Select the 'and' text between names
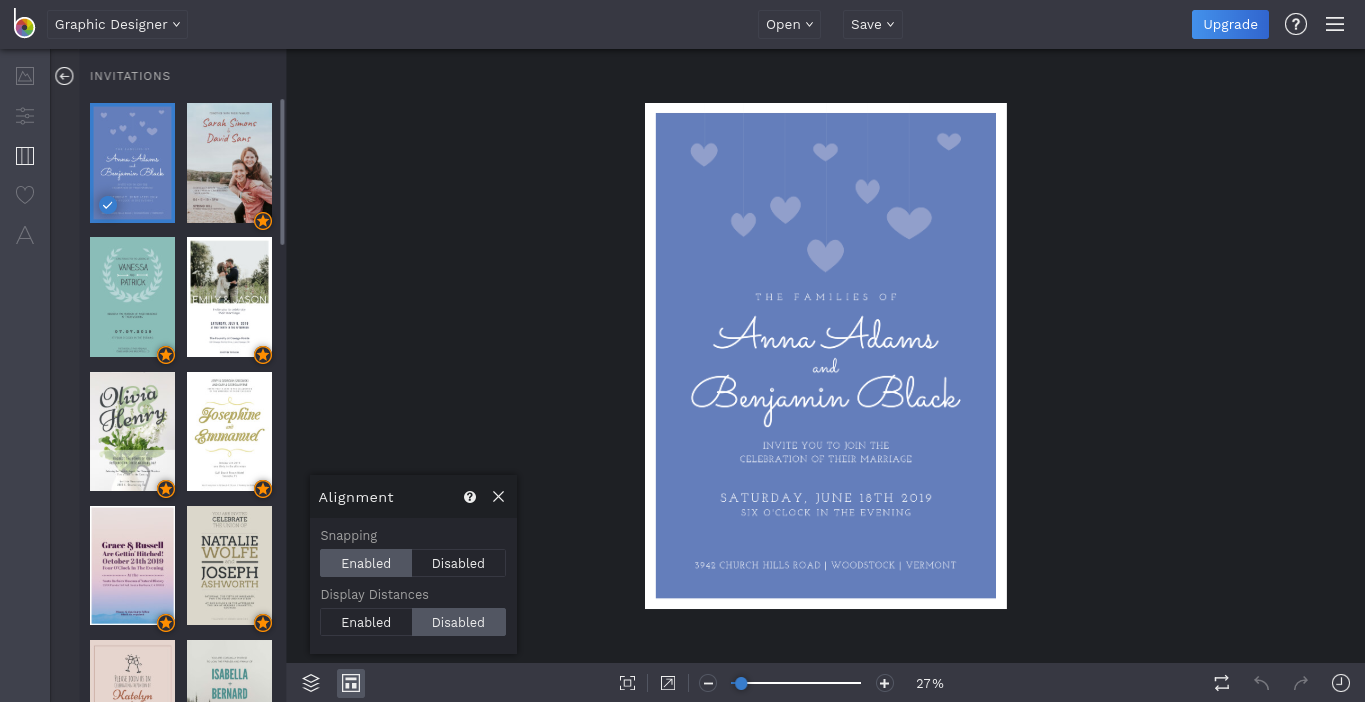 pyautogui.click(x=826, y=368)
